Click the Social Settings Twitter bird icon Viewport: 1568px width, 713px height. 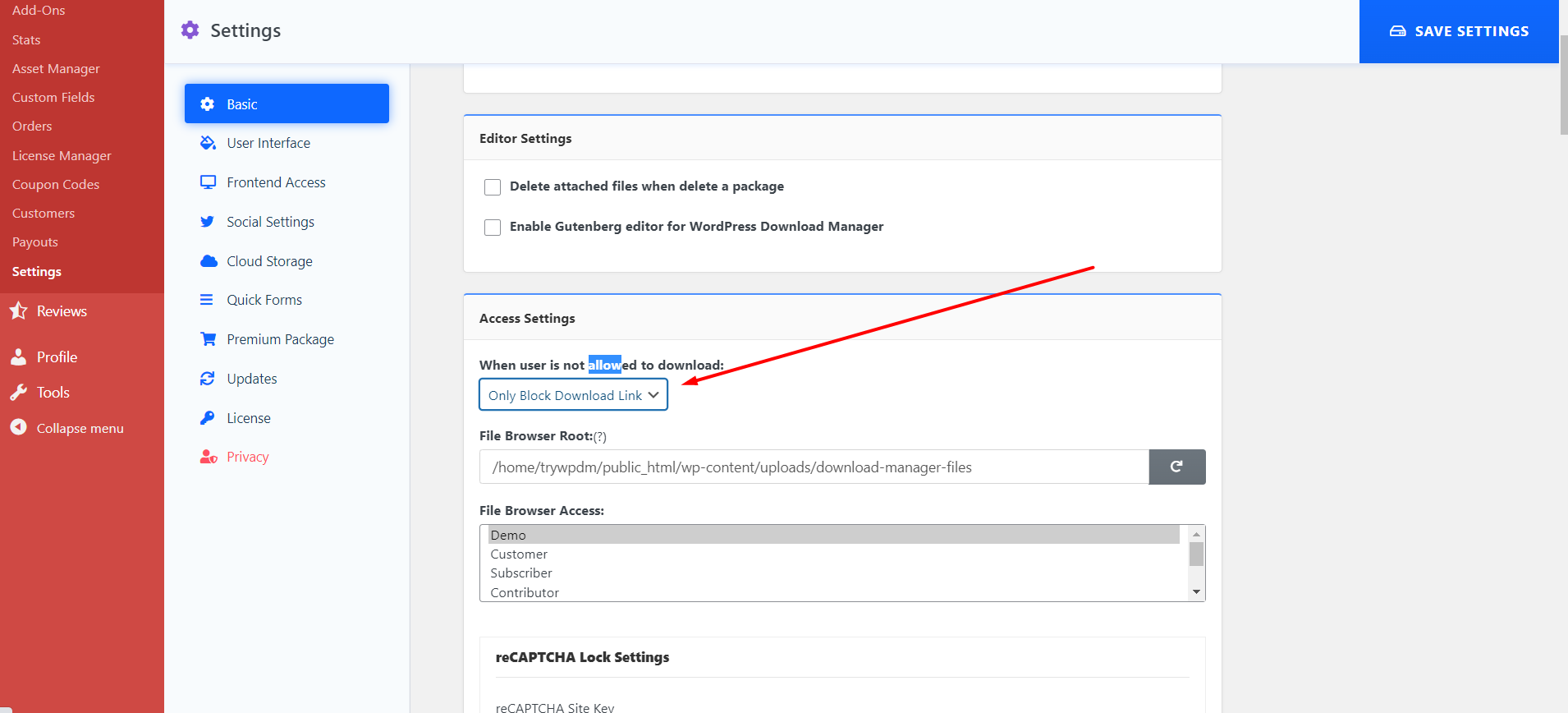coord(208,222)
